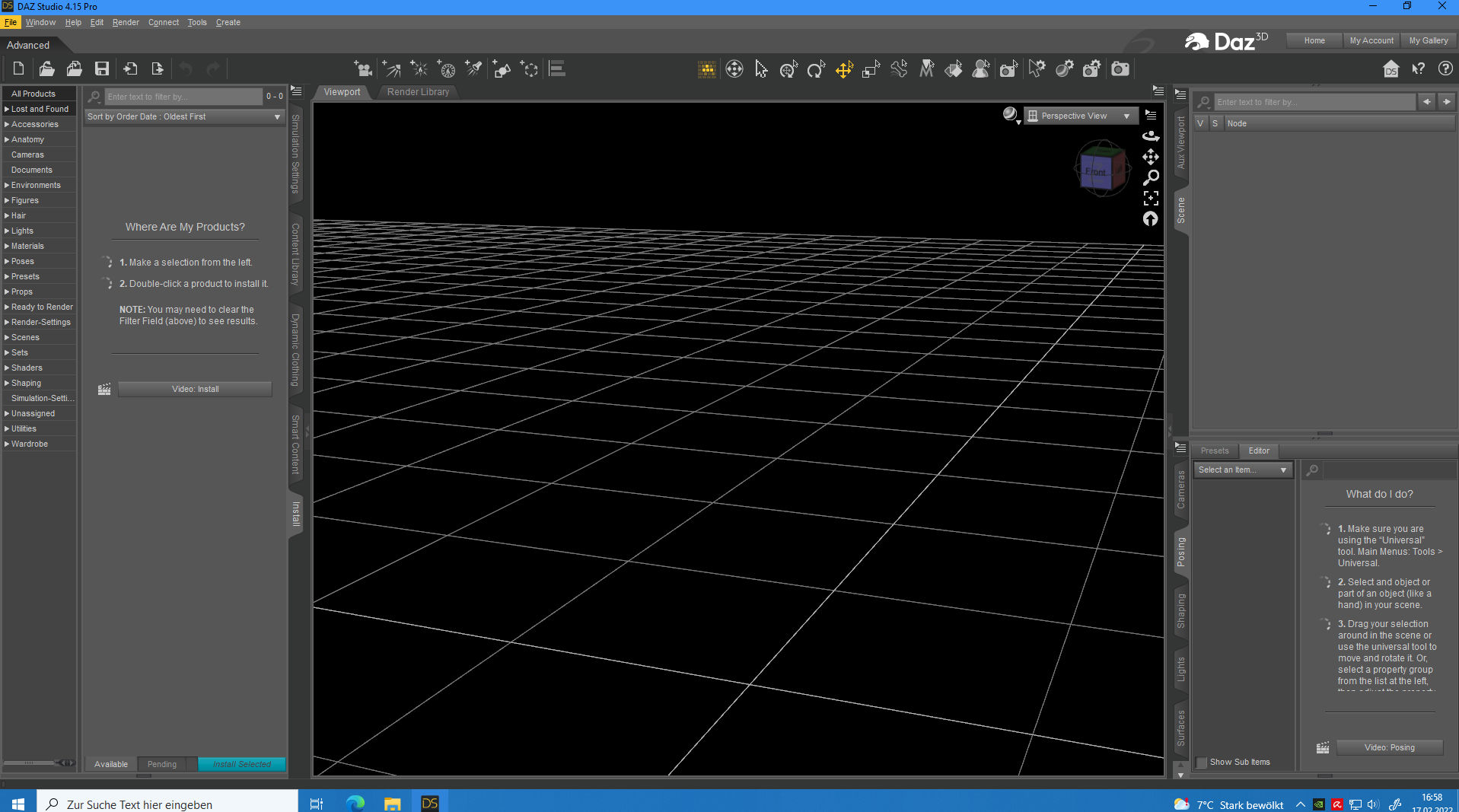Open a file with the folder icon
The height and width of the screenshot is (812, 1459).
[46, 69]
